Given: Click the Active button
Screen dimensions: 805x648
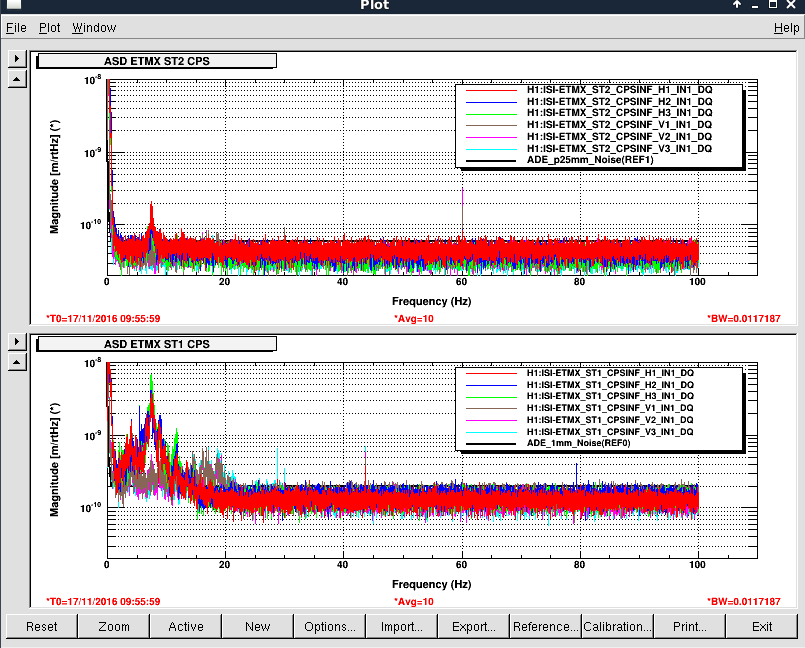Looking at the screenshot, I should 186,627.
